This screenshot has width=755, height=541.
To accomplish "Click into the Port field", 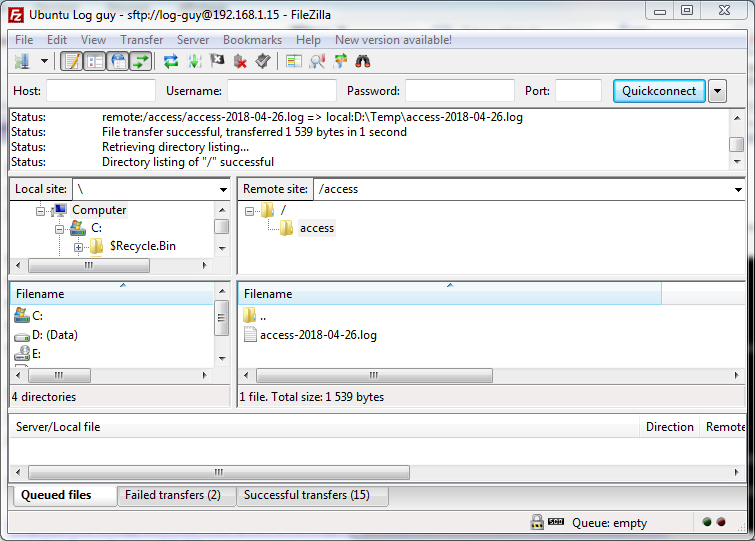I will [x=578, y=91].
